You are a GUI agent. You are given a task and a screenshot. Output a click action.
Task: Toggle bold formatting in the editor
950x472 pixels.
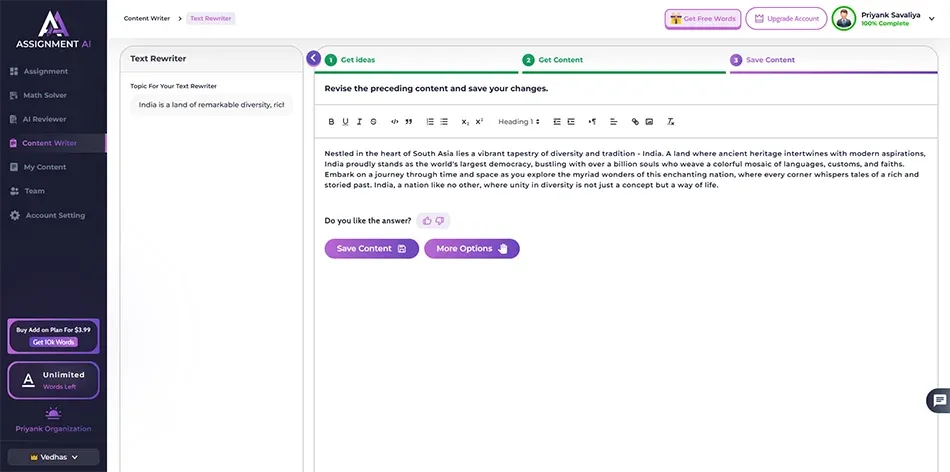332,122
